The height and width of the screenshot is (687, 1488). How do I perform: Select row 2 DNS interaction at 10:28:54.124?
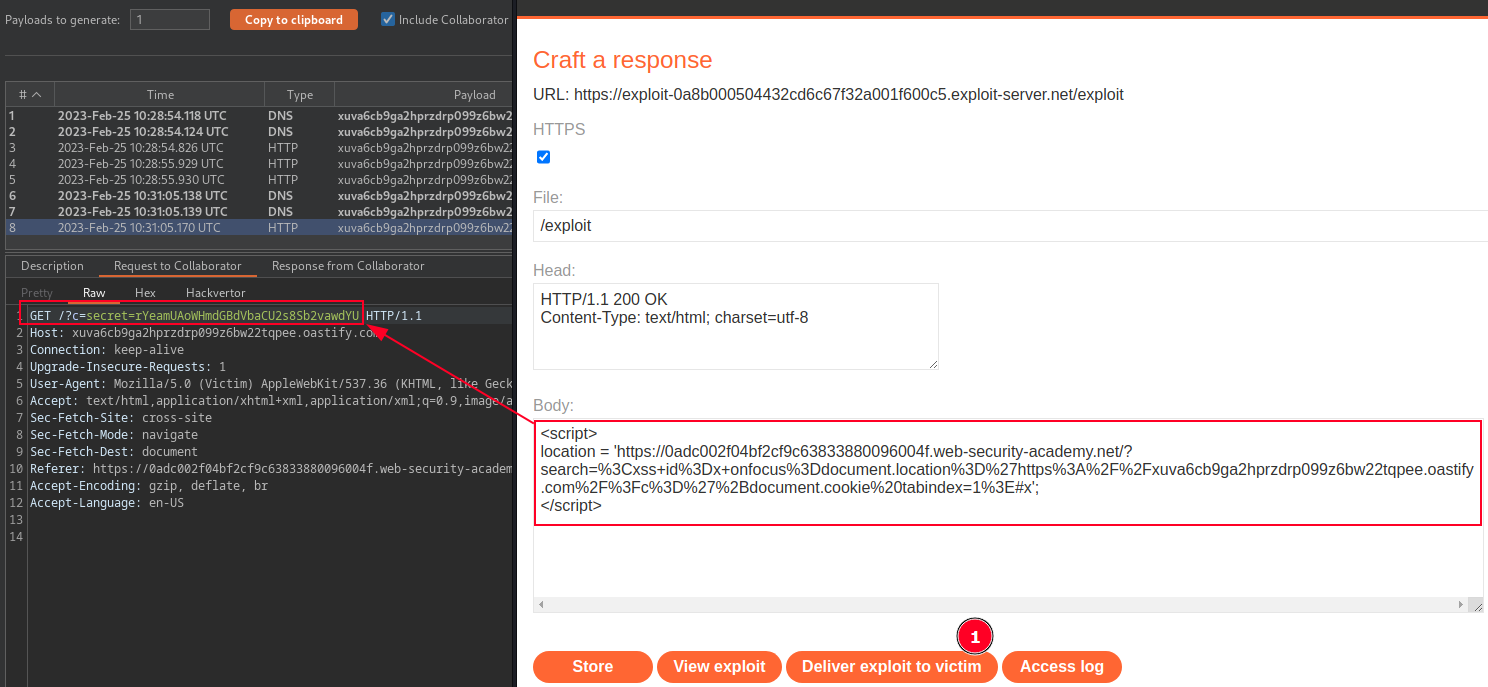coord(259,131)
